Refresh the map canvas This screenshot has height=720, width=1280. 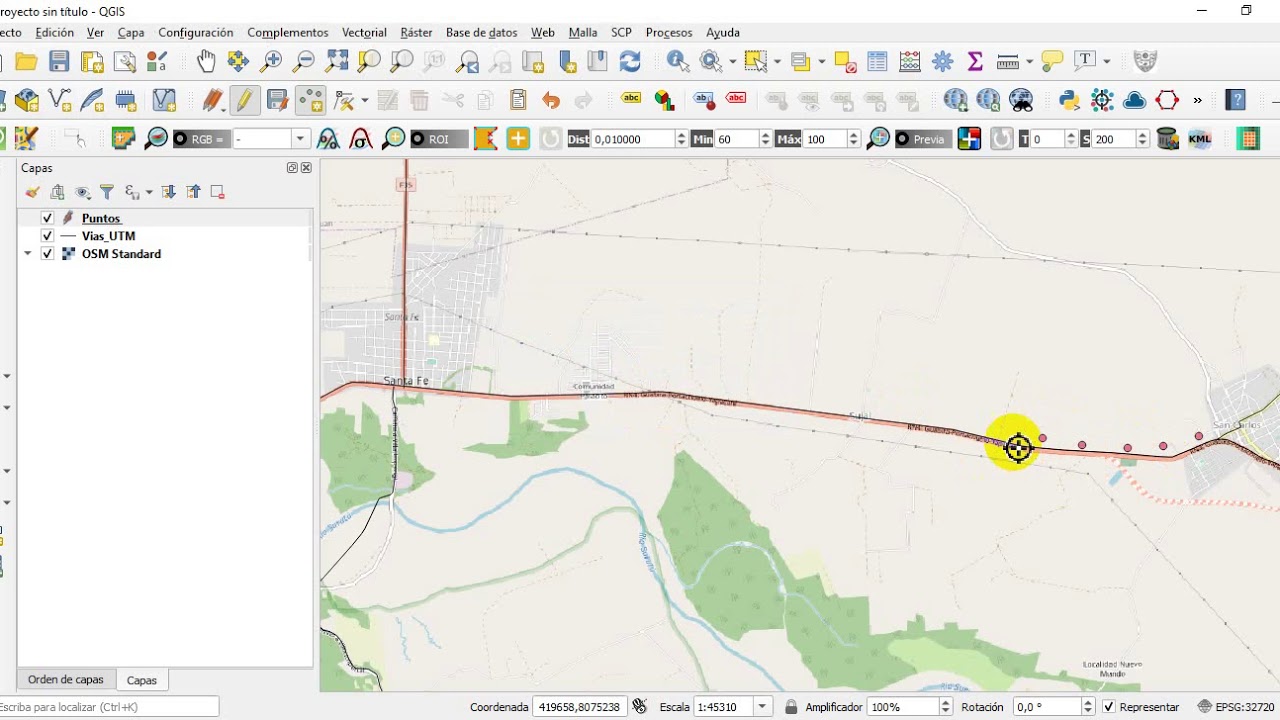click(630, 62)
